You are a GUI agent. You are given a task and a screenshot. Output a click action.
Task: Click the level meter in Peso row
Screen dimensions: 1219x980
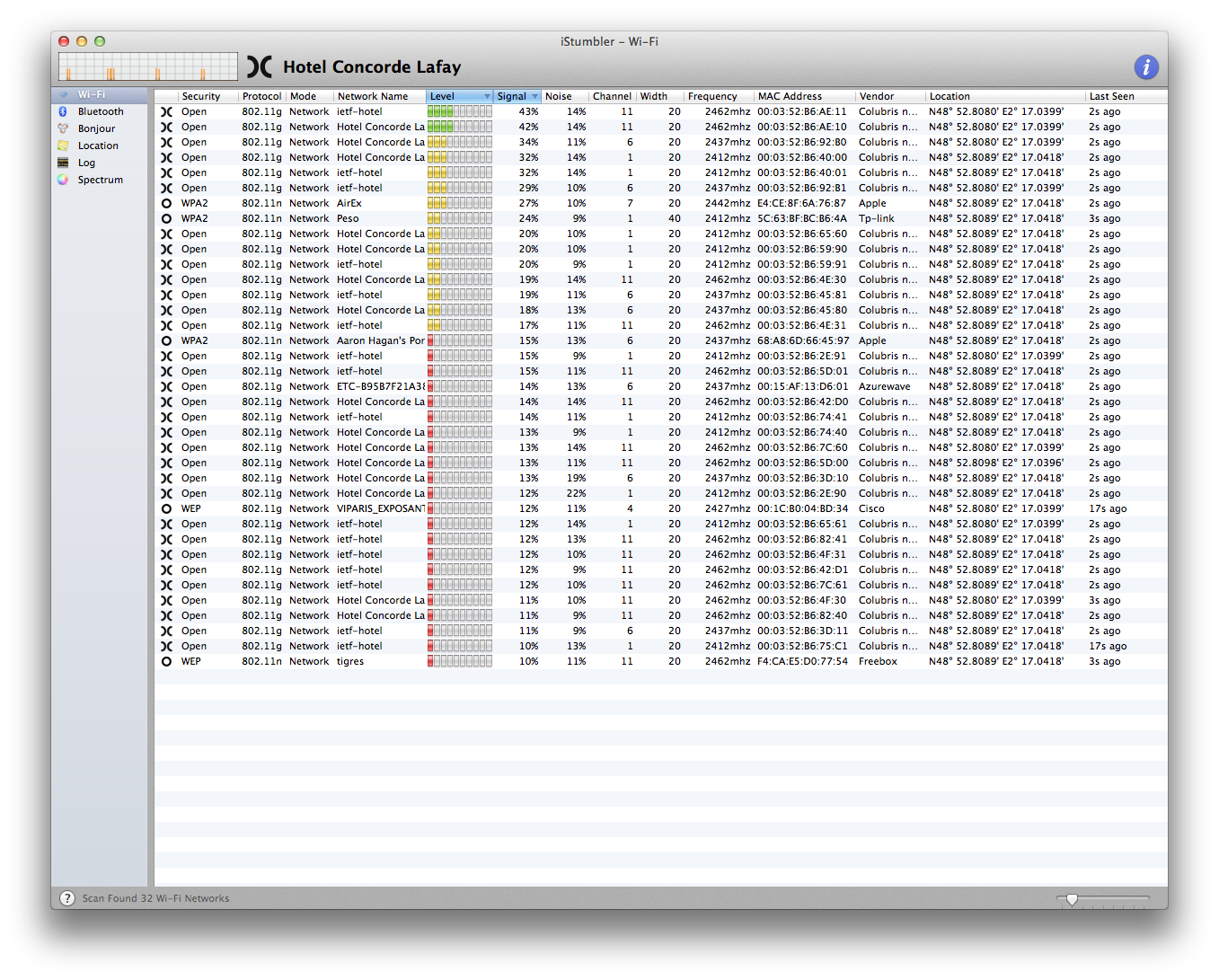point(459,218)
